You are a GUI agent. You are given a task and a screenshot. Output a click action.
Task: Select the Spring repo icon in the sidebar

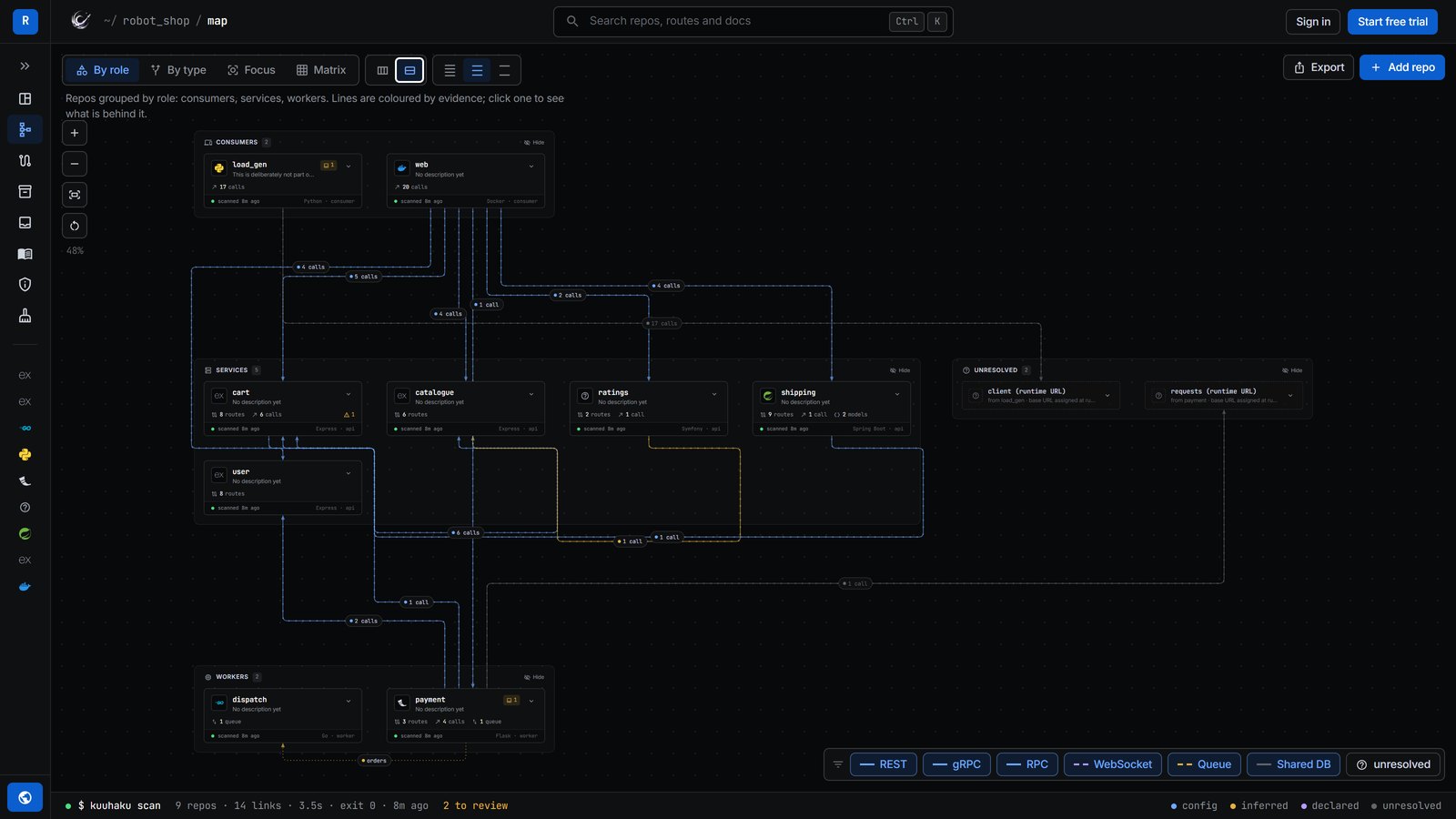(x=25, y=533)
